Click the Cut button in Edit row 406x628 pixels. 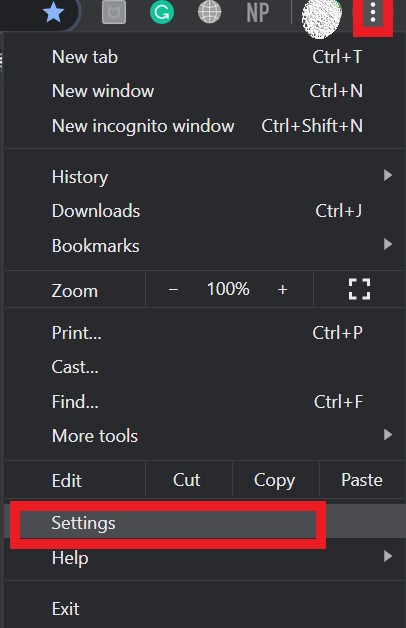coord(187,480)
